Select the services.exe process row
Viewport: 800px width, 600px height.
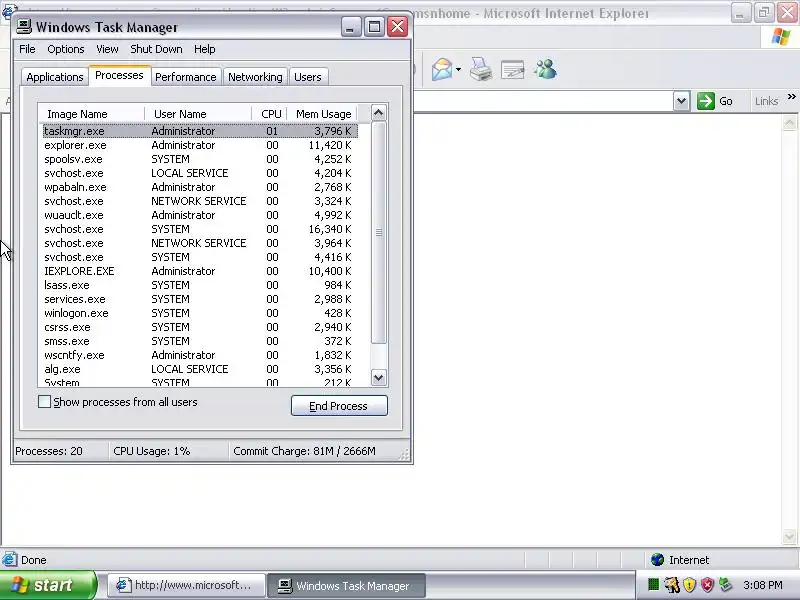pos(200,299)
